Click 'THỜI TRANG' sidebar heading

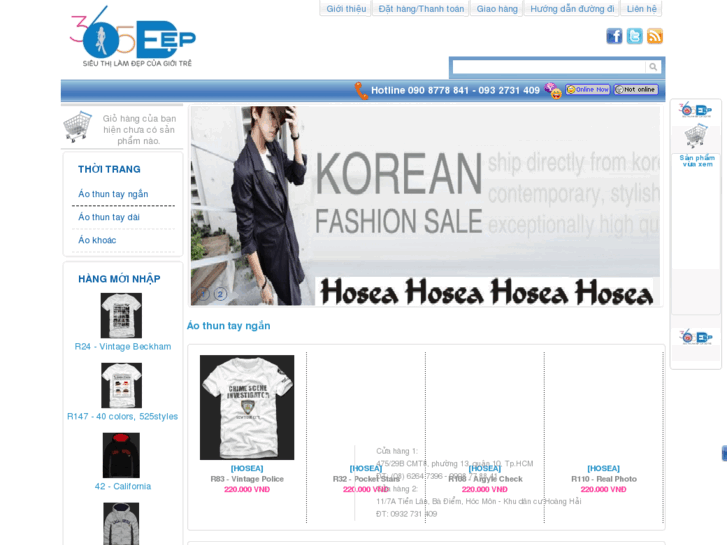coord(109,169)
